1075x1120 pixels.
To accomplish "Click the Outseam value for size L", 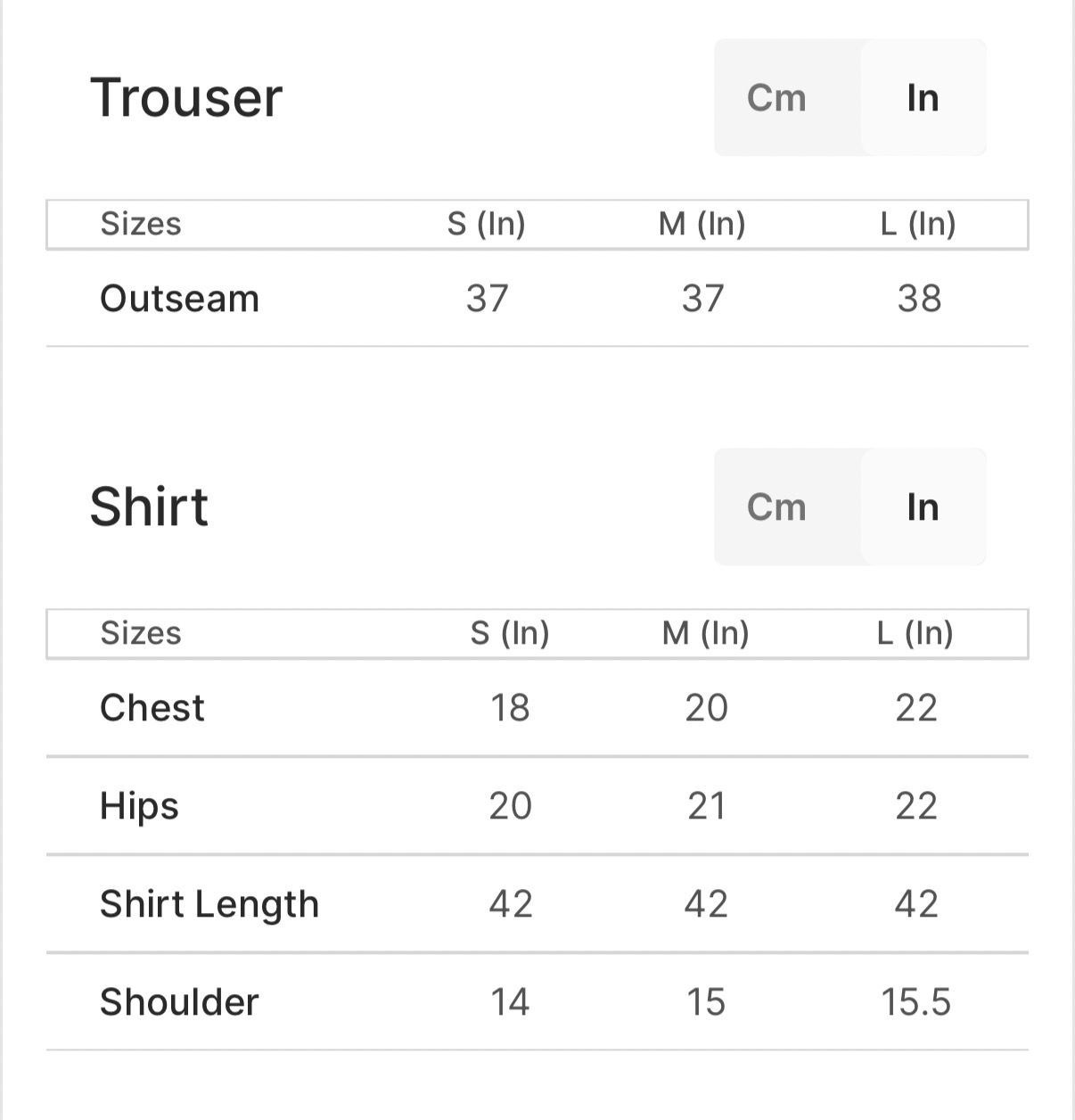I will 919,299.
